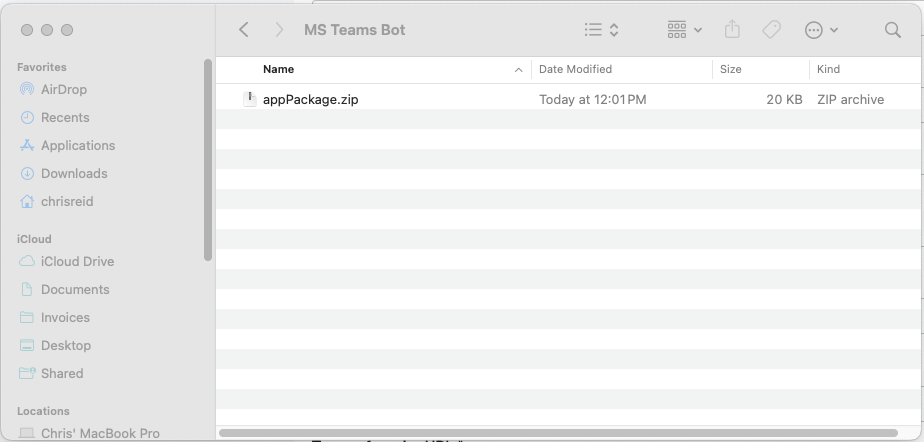Click the Desktop icon in sidebar

coord(27,345)
